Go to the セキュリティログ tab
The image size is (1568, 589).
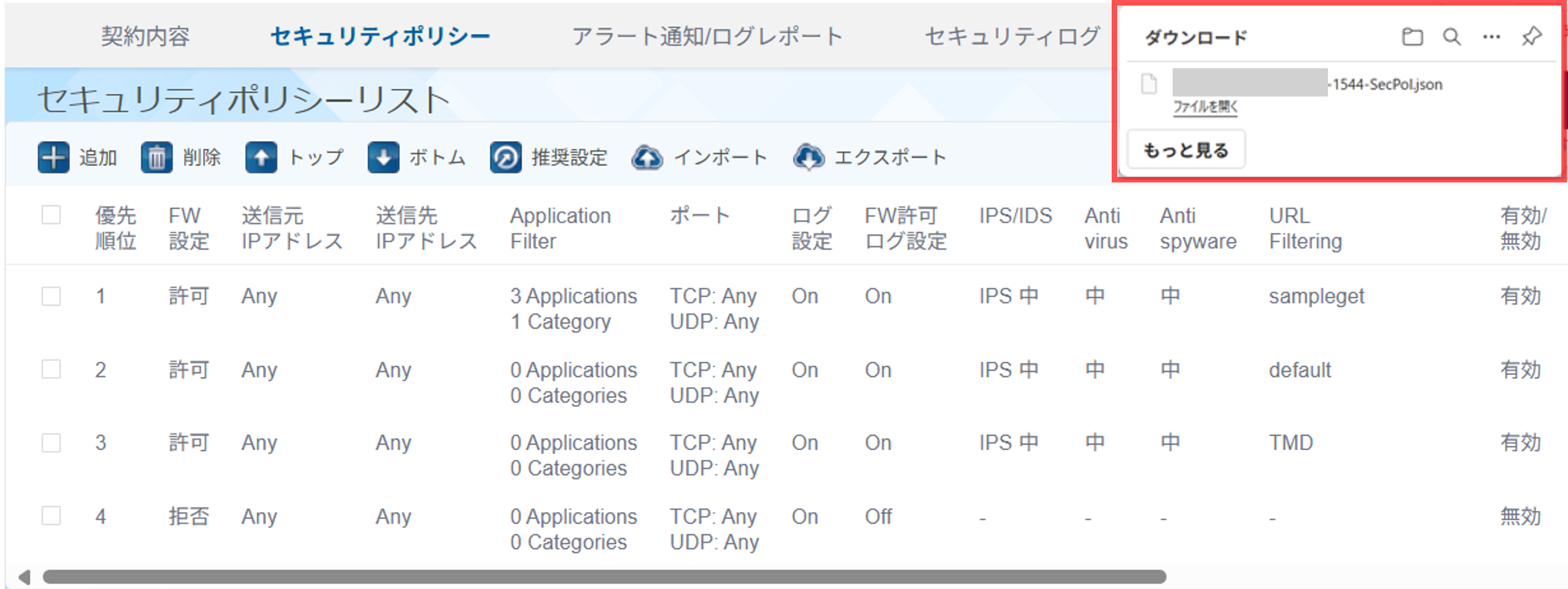pos(1013,37)
